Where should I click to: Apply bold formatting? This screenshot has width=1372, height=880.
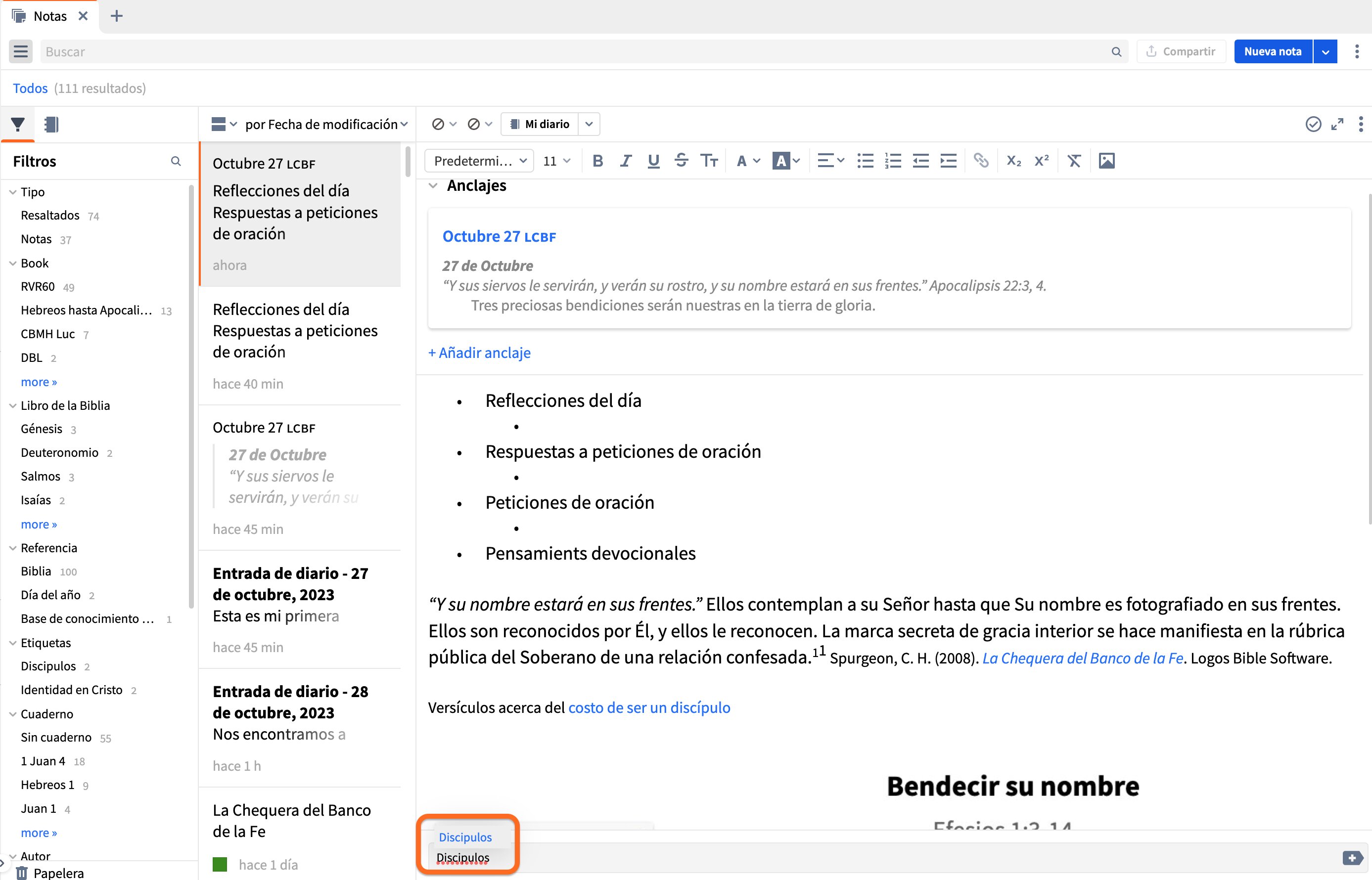(598, 161)
